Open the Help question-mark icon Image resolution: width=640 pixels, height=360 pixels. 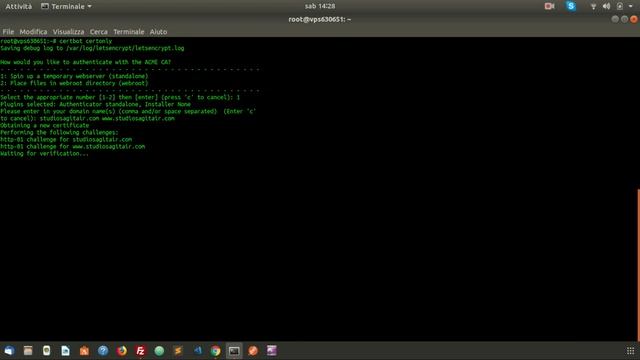tap(103, 351)
